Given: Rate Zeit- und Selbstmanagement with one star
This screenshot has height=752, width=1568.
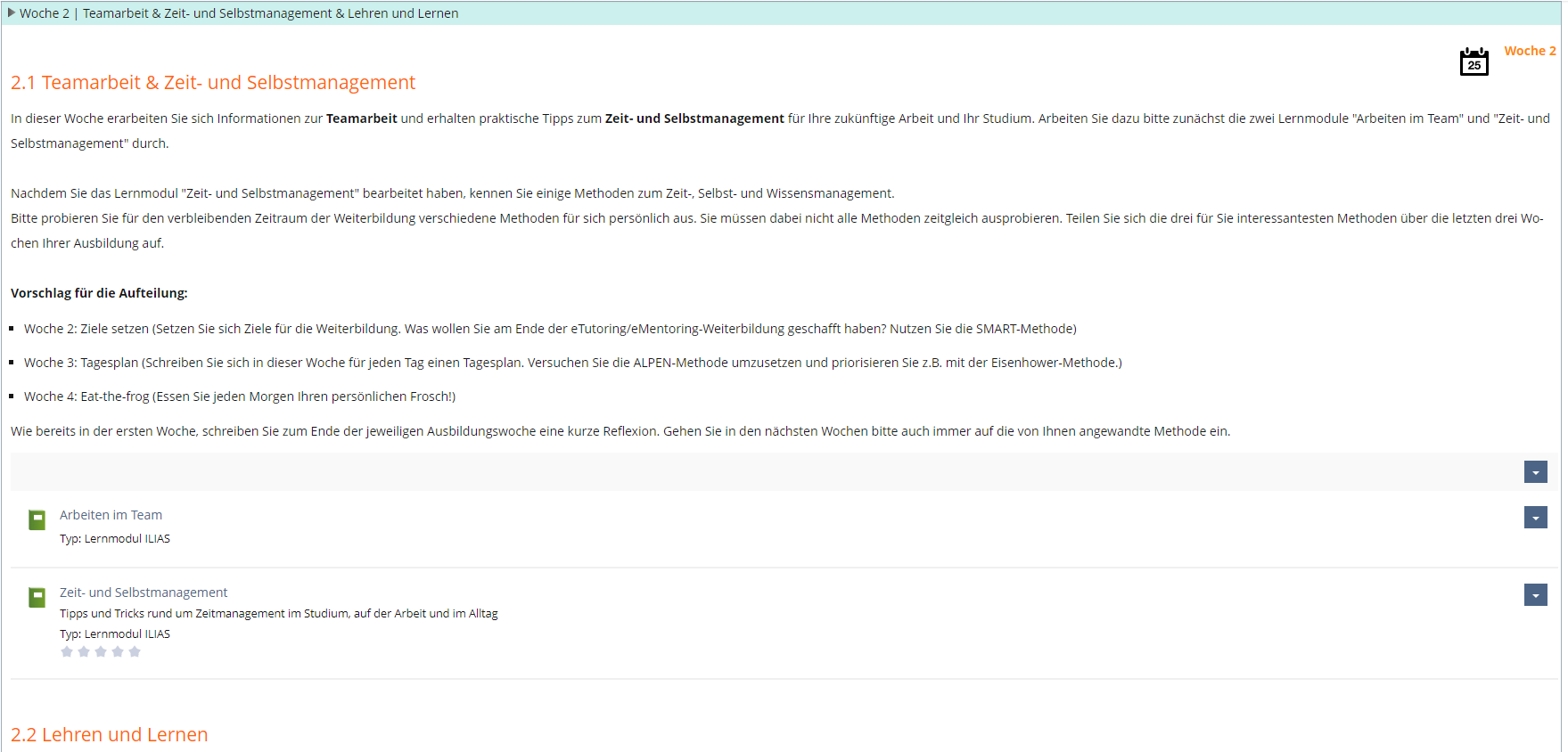Looking at the screenshot, I should point(67,652).
